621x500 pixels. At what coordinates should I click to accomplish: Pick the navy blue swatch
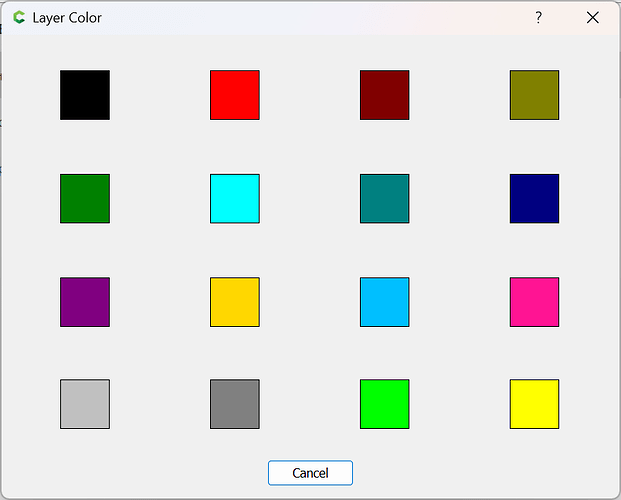(x=534, y=198)
